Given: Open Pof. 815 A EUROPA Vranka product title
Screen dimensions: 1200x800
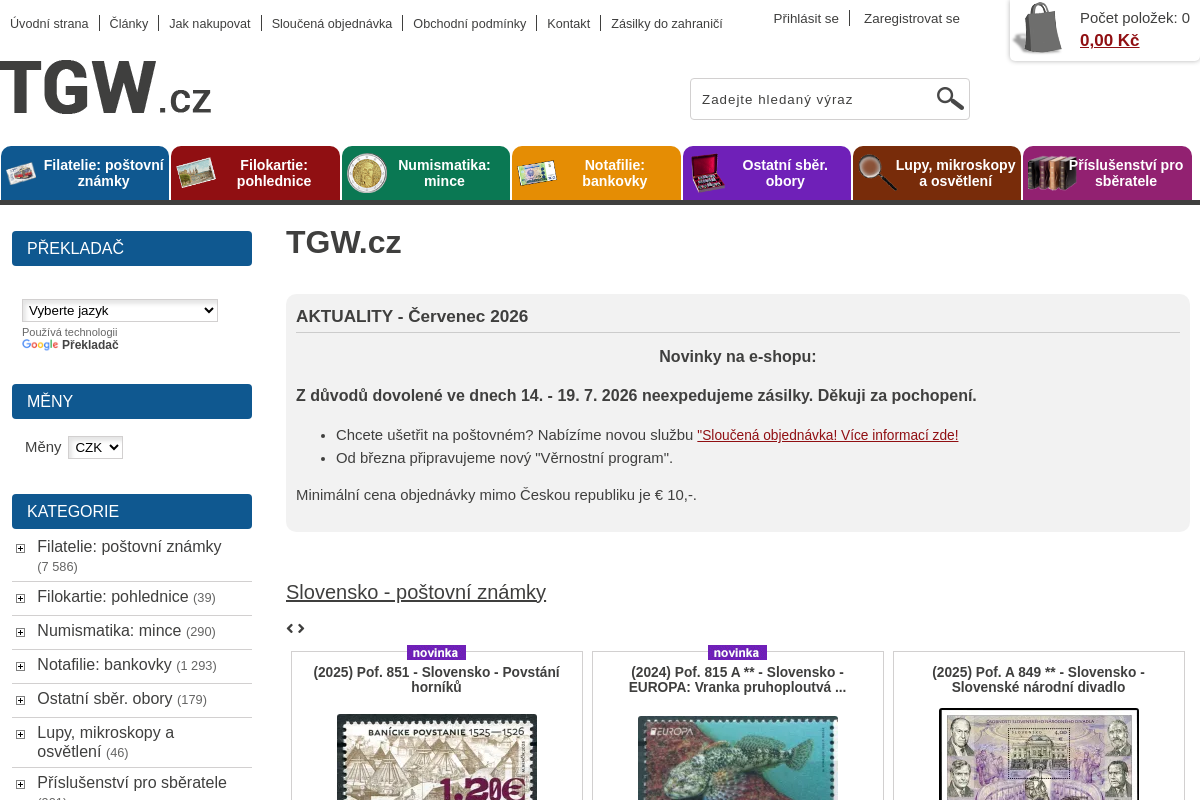Looking at the screenshot, I should pyautogui.click(x=737, y=679).
